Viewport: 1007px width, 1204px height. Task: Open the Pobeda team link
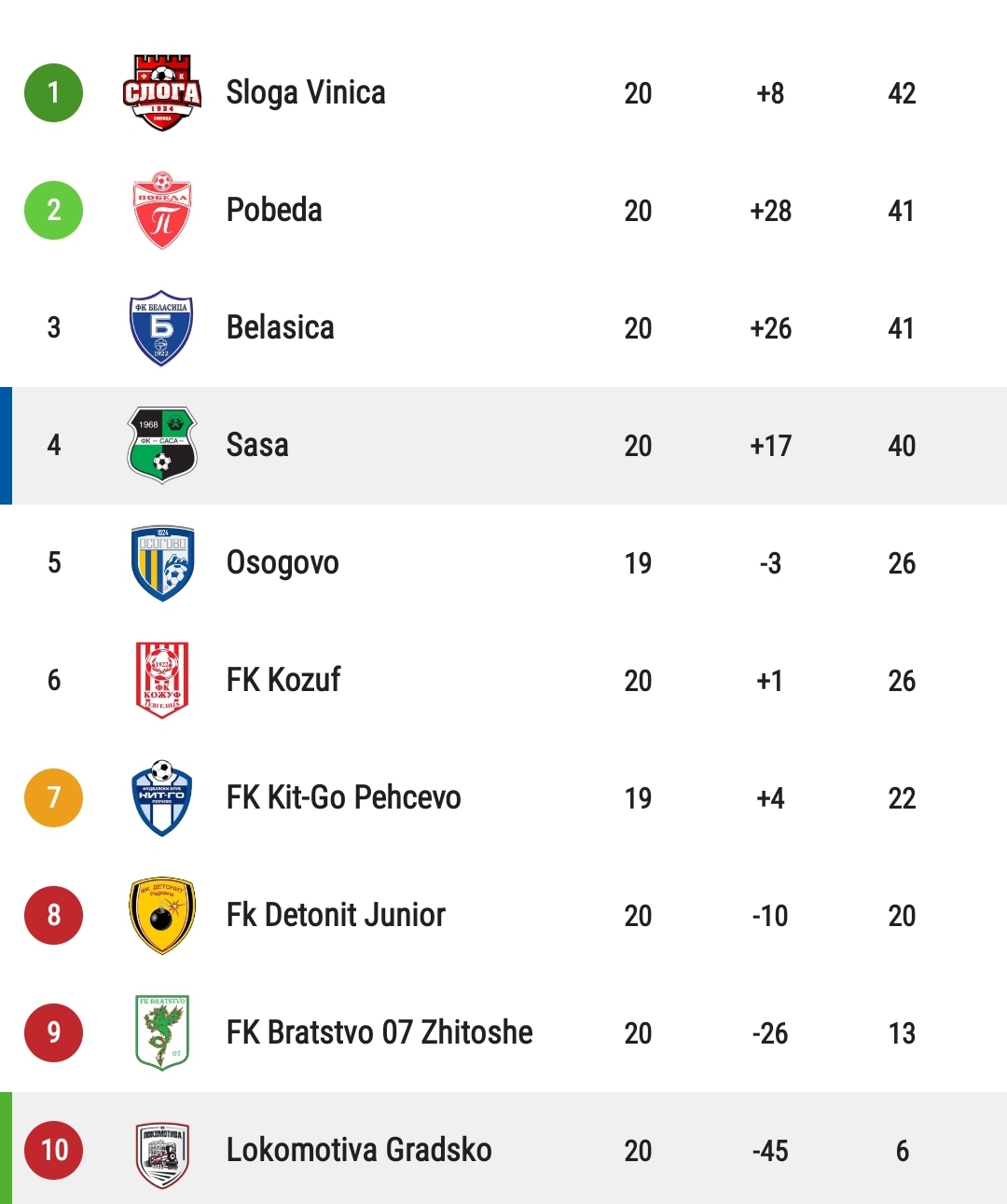pos(274,210)
